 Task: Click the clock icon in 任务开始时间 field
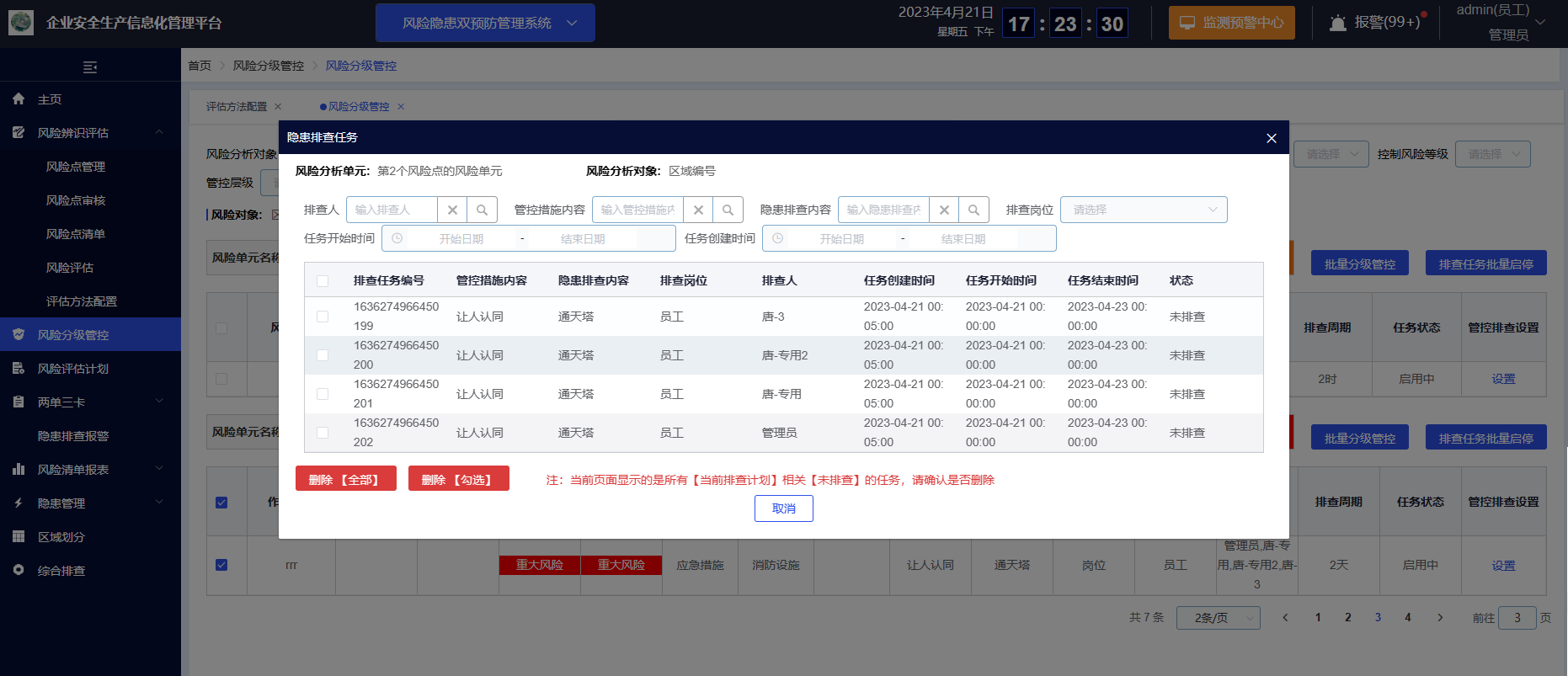pyautogui.click(x=397, y=238)
